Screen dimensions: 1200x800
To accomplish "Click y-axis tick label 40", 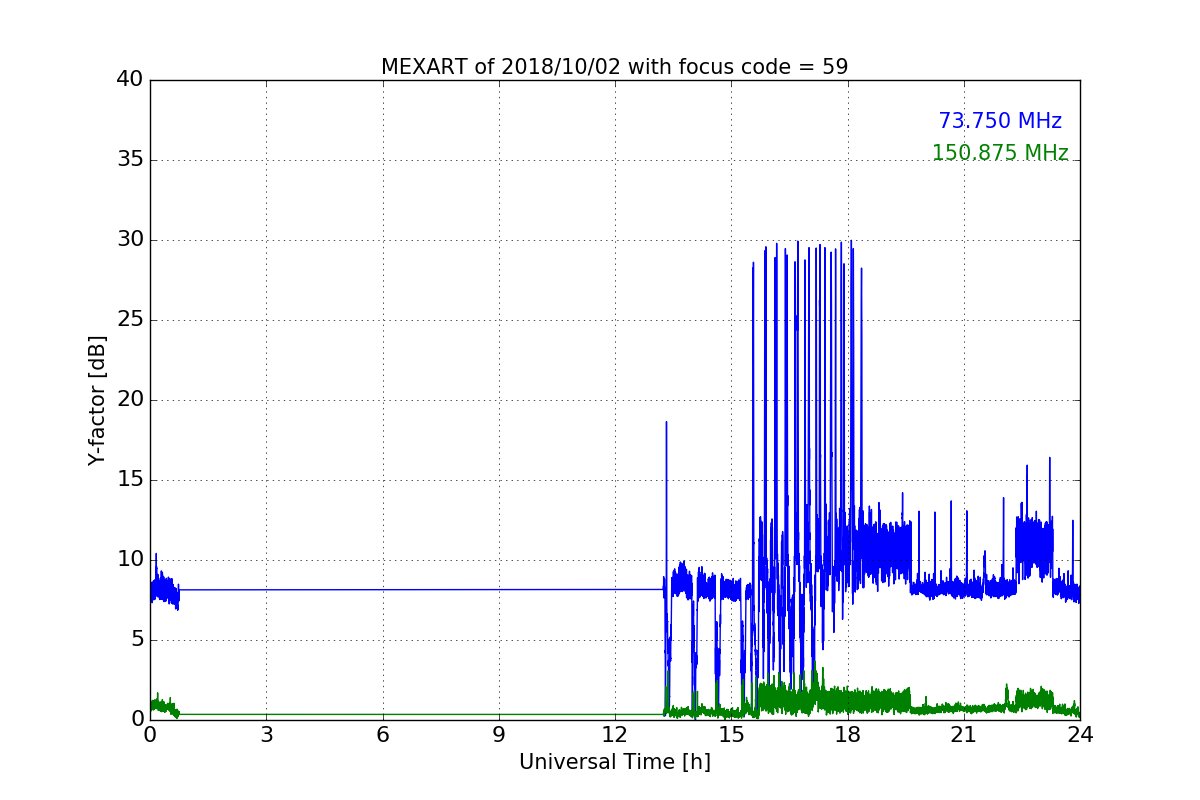I will [130, 79].
